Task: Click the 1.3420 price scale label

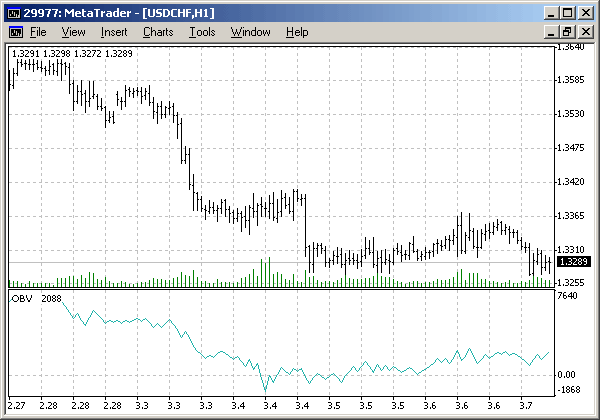Action: click(x=571, y=182)
